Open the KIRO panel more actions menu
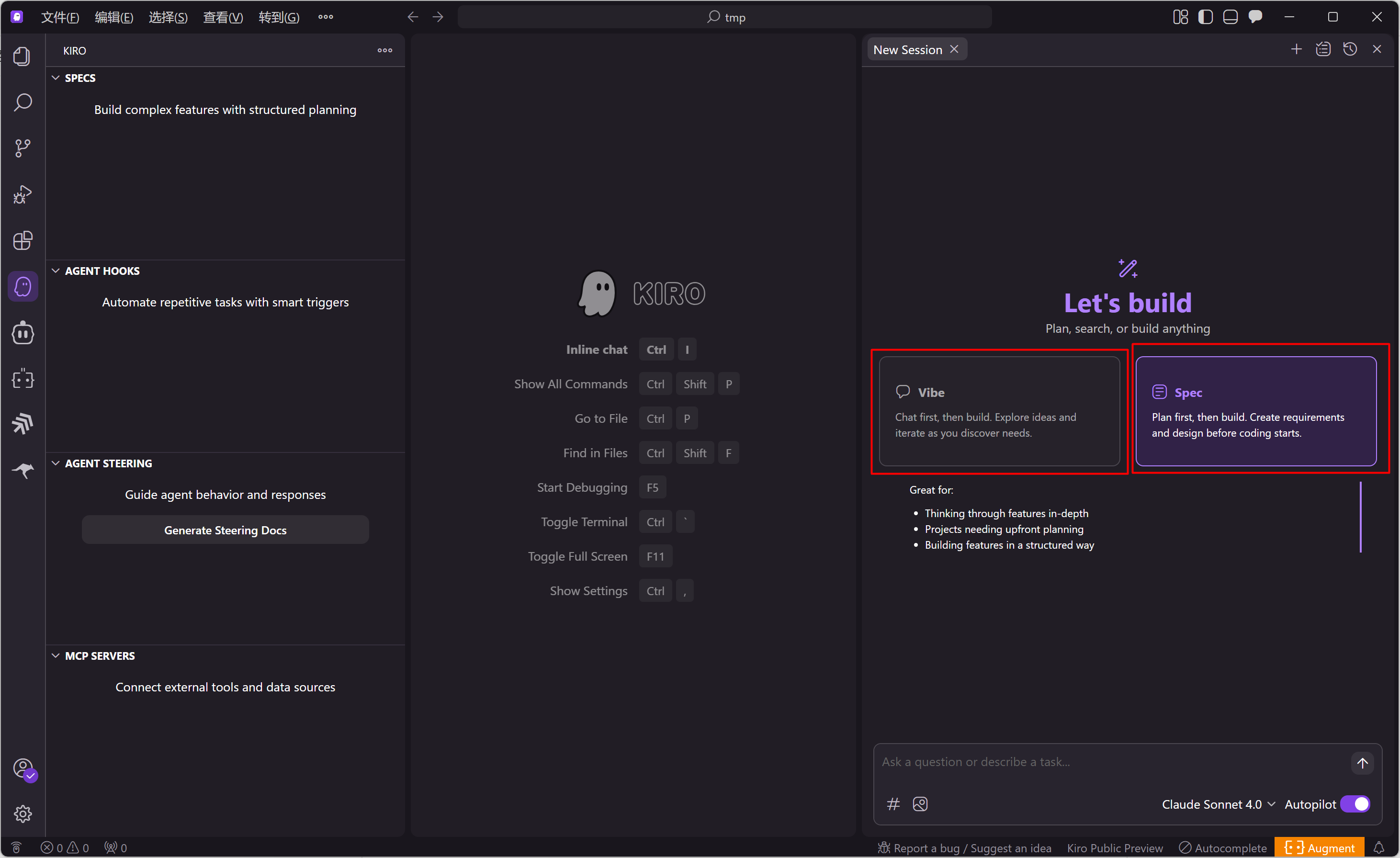This screenshot has width=1400, height=858. 384,50
